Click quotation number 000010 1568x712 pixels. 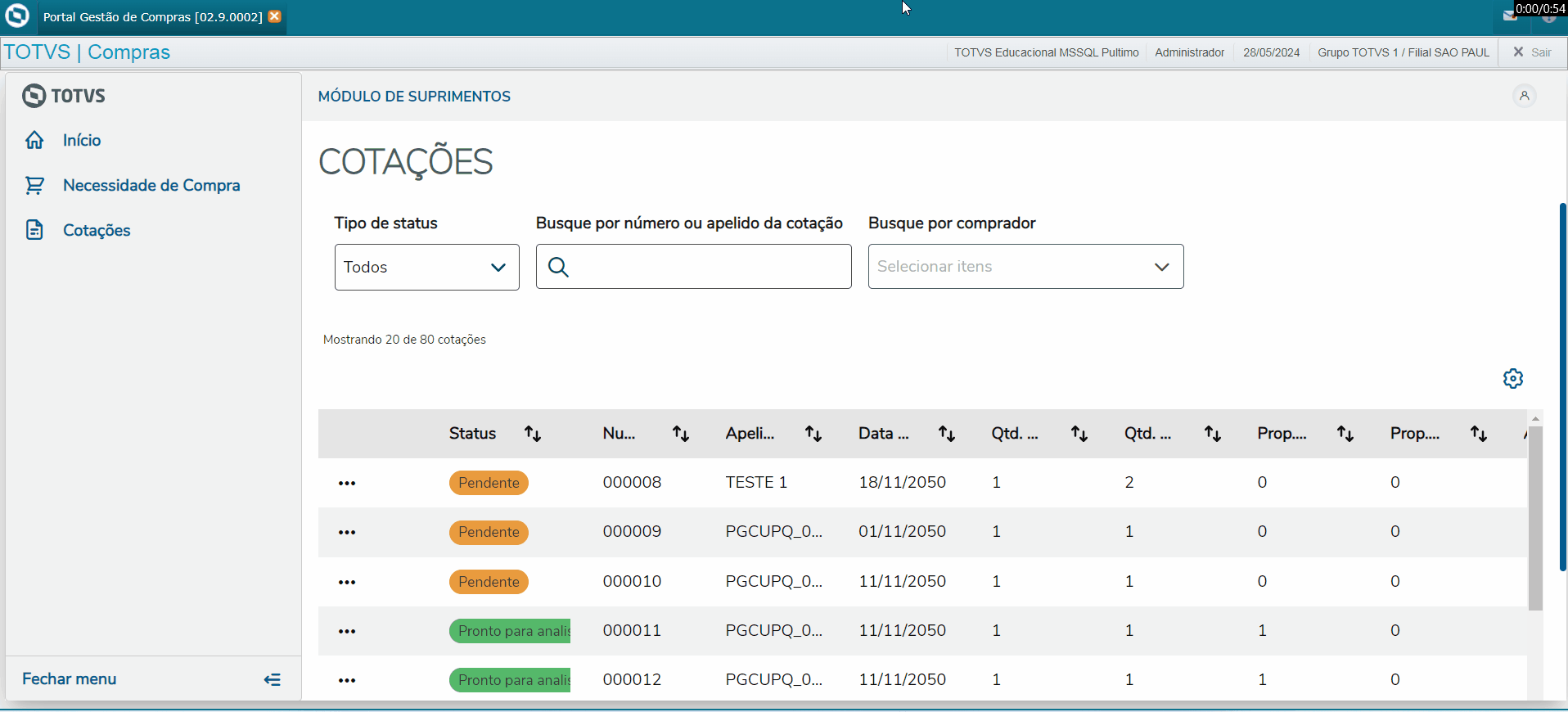(632, 582)
